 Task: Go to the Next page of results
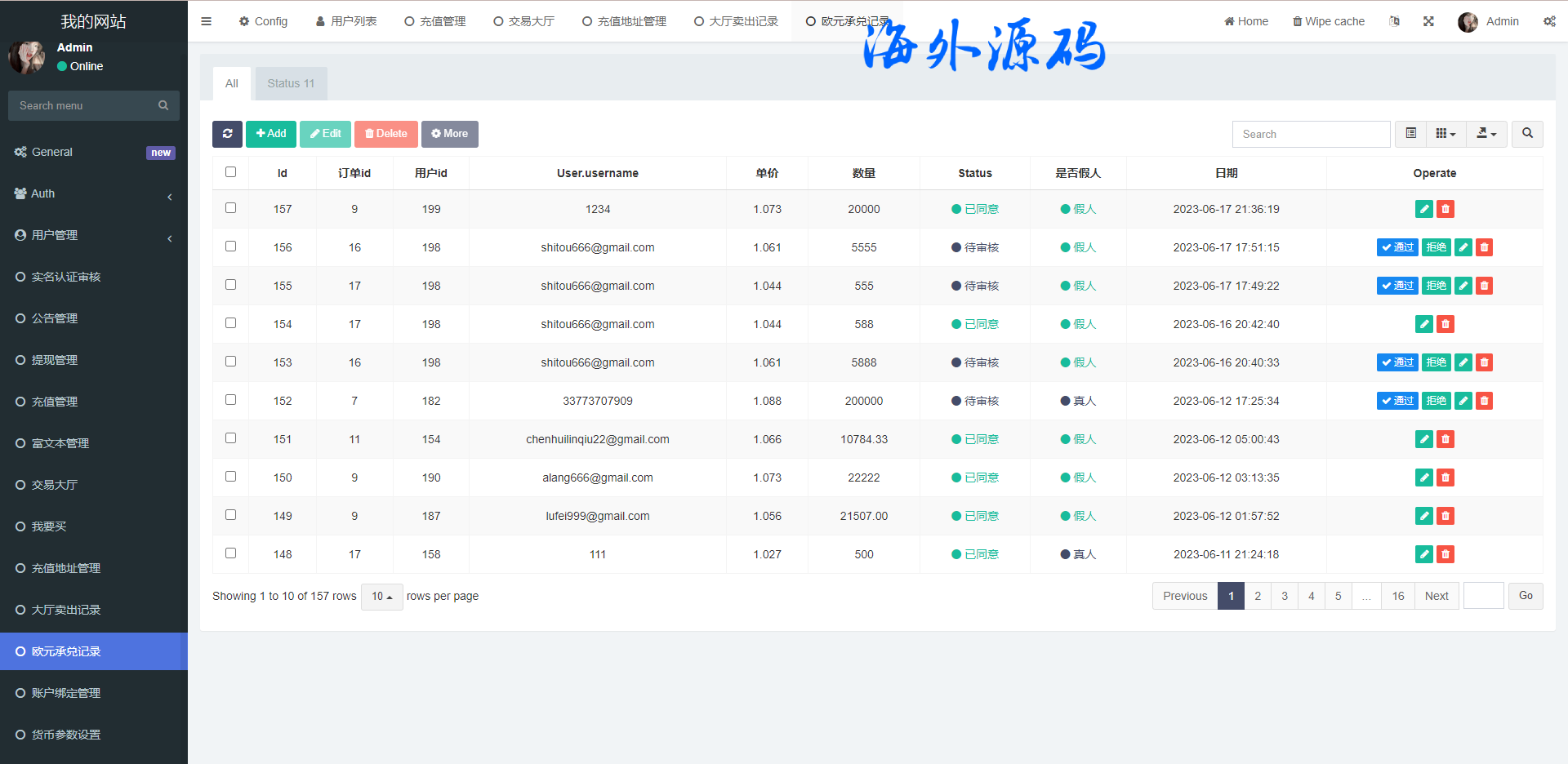(x=1436, y=596)
